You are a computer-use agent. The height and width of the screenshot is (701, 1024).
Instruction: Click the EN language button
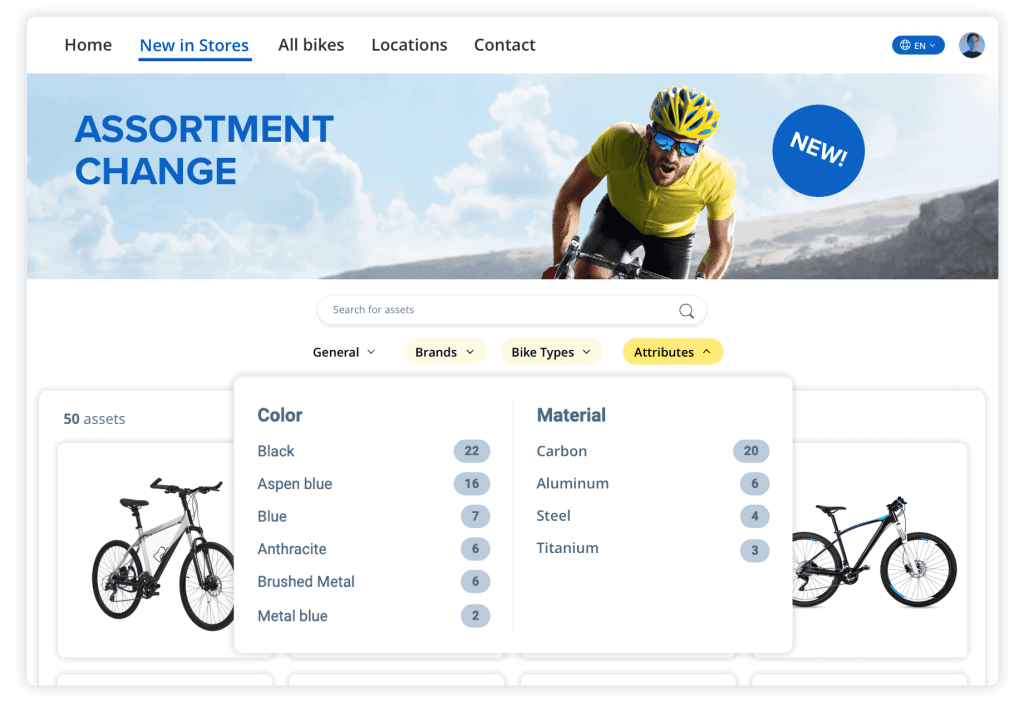coord(917,45)
